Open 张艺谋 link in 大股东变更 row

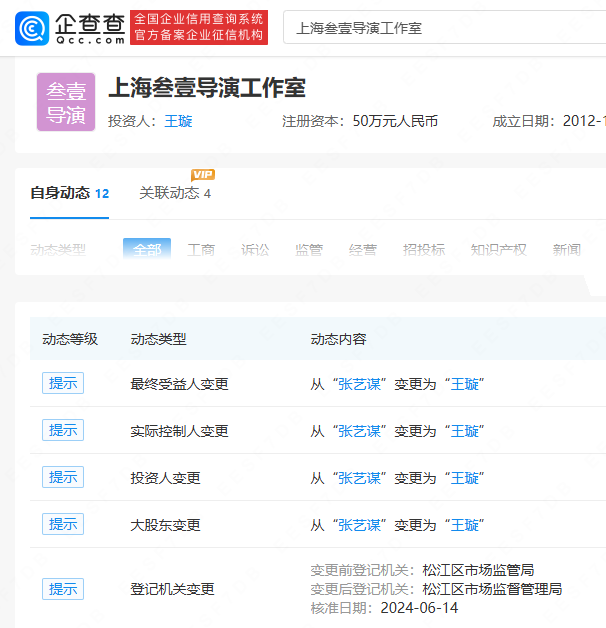tap(360, 525)
